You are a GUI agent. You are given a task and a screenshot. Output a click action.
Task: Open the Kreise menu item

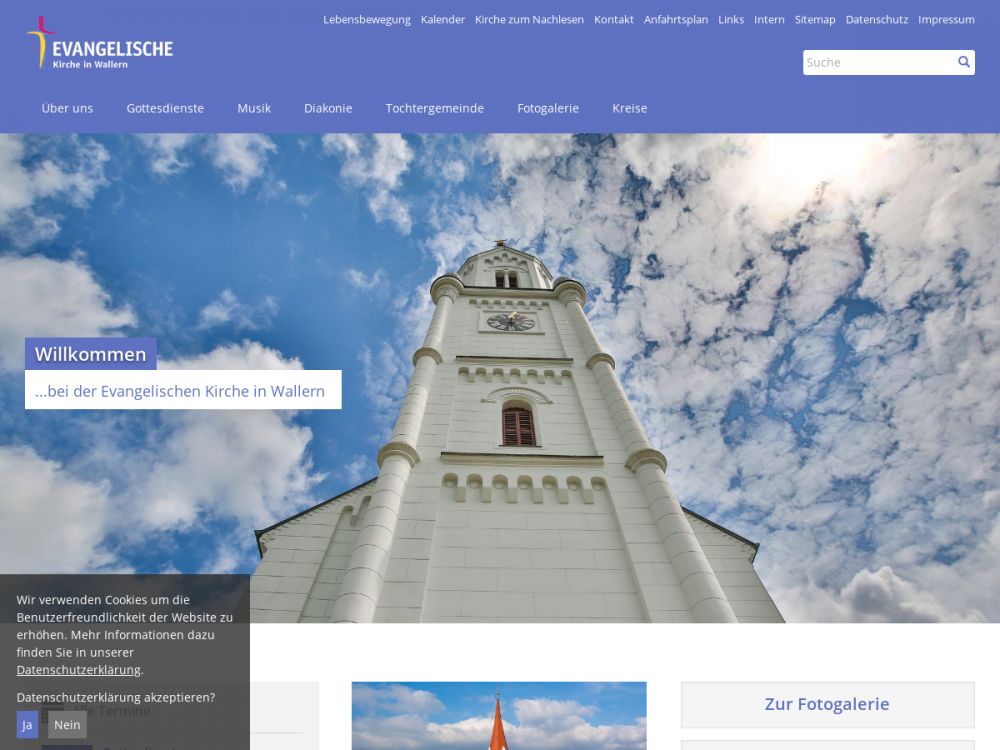point(629,108)
